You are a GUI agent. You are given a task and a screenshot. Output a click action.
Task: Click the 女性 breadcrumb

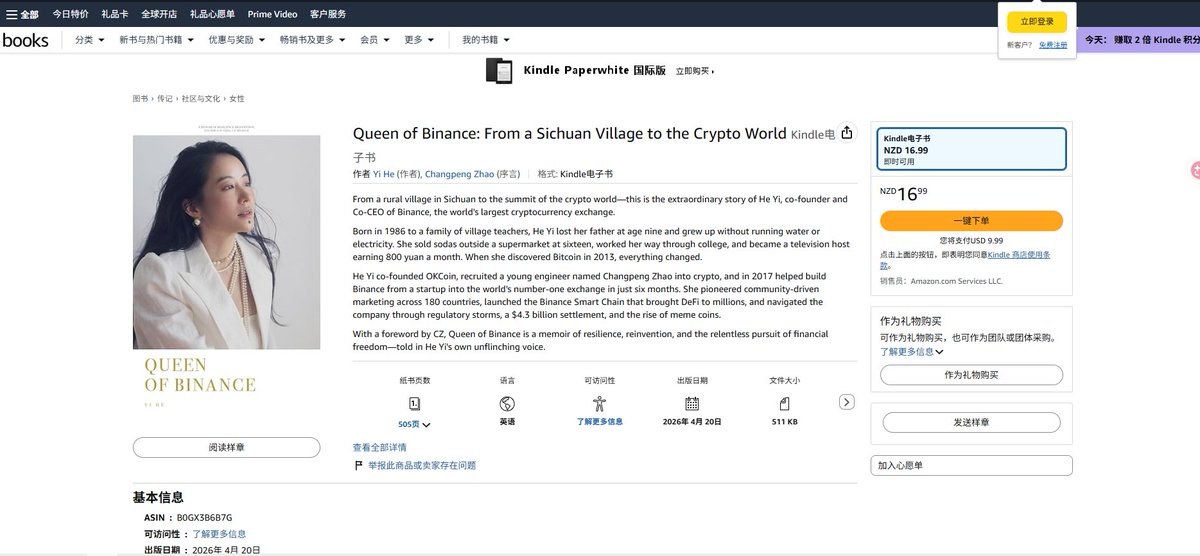(237, 99)
